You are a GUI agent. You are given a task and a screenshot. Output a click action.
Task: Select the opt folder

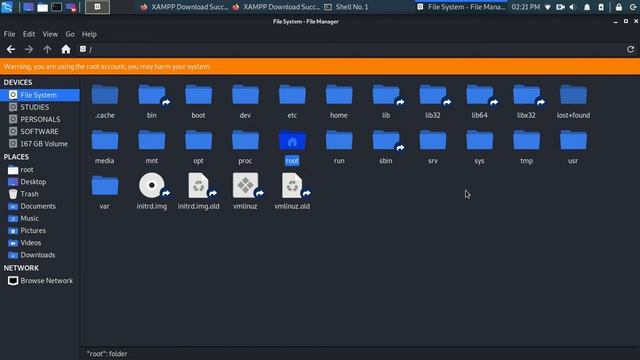(x=198, y=140)
